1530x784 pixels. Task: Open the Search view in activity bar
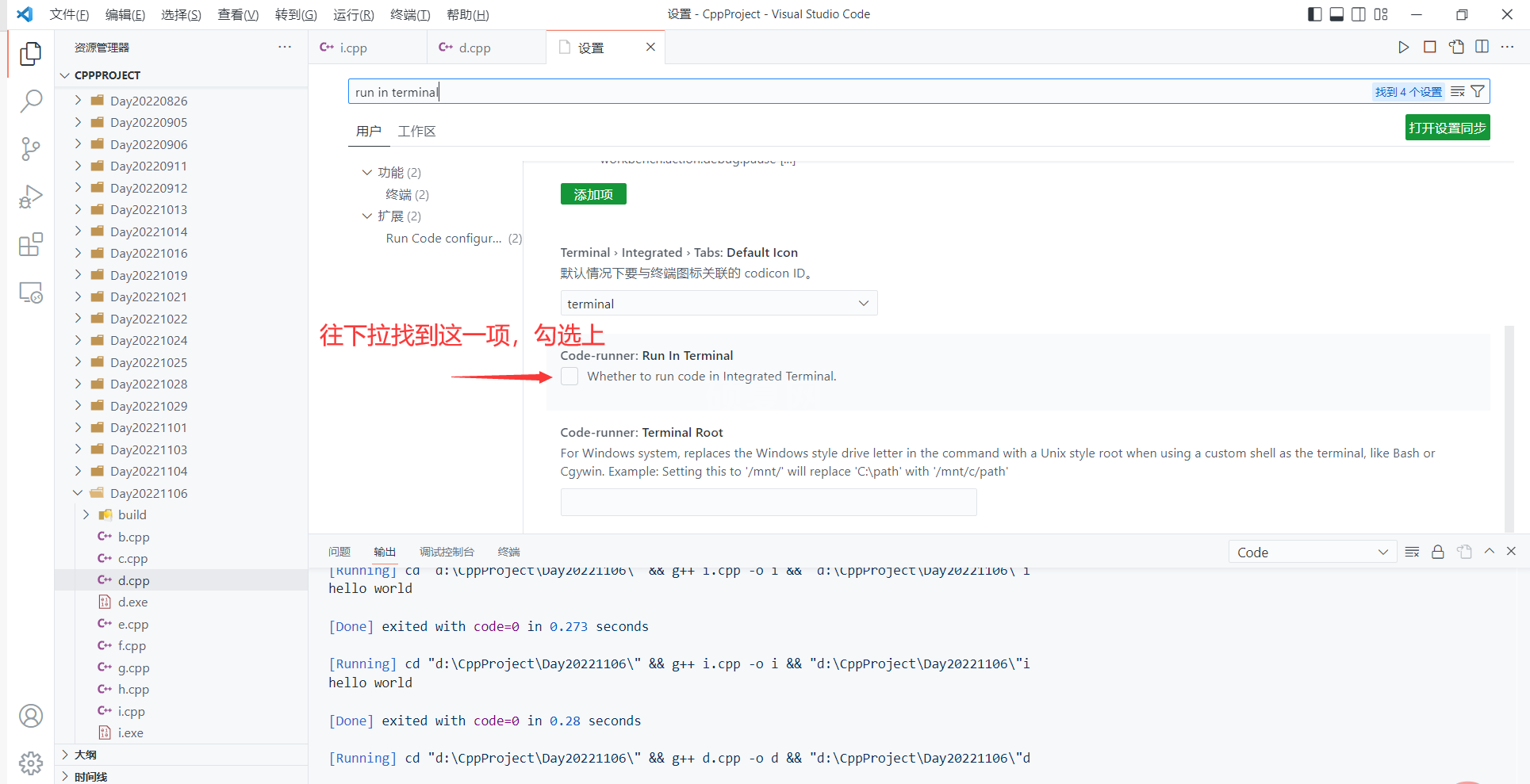point(30,101)
